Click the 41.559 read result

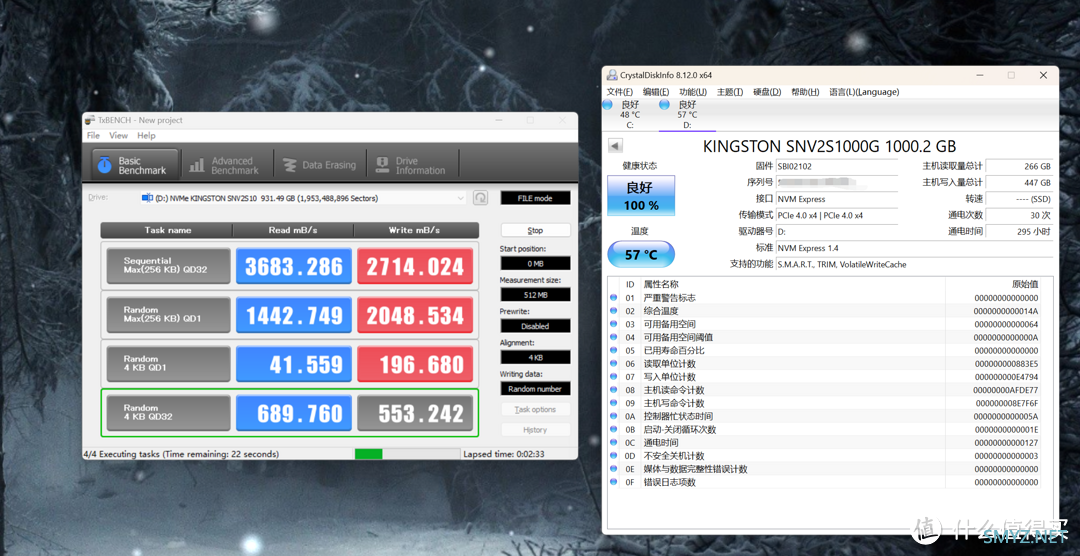pyautogui.click(x=294, y=364)
